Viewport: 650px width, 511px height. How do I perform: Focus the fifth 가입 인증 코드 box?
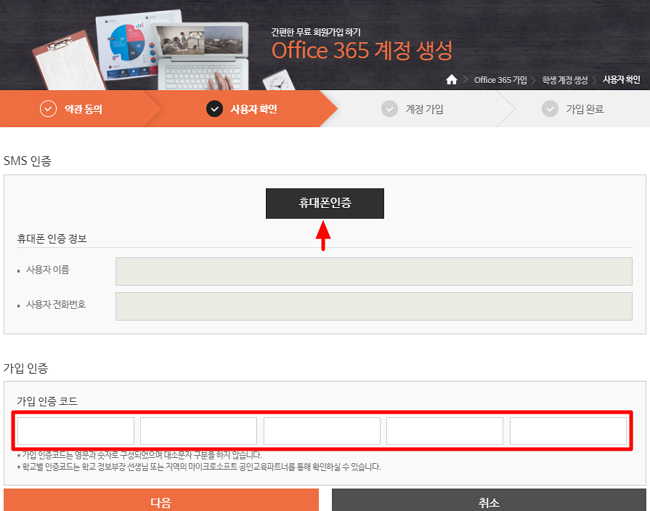pyautogui.click(x=568, y=431)
